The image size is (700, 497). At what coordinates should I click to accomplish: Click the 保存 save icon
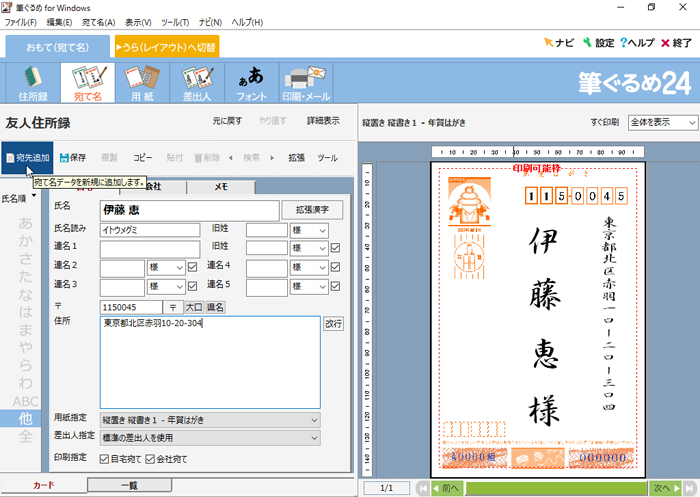(x=72, y=158)
